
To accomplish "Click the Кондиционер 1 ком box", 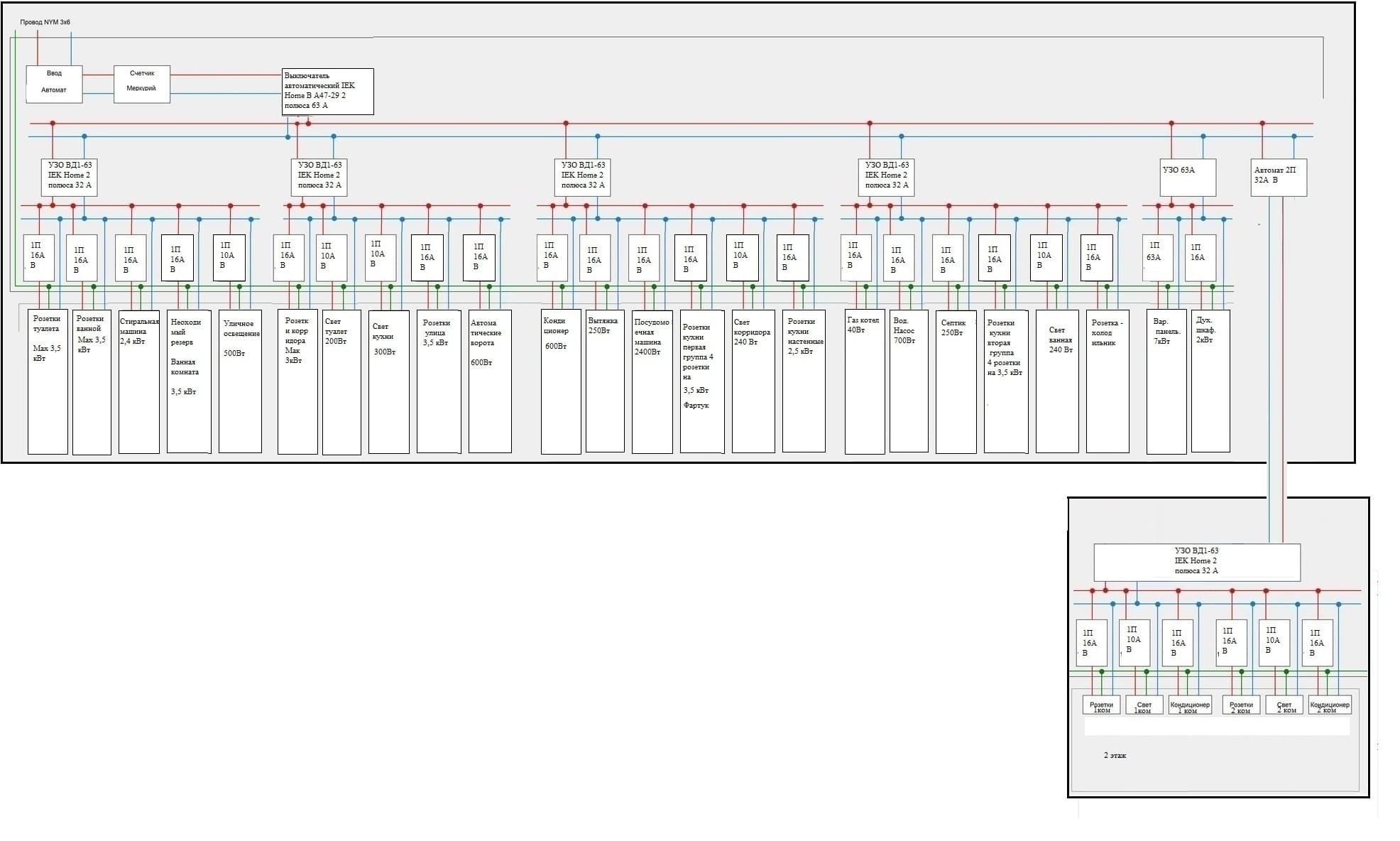I will click(1189, 705).
